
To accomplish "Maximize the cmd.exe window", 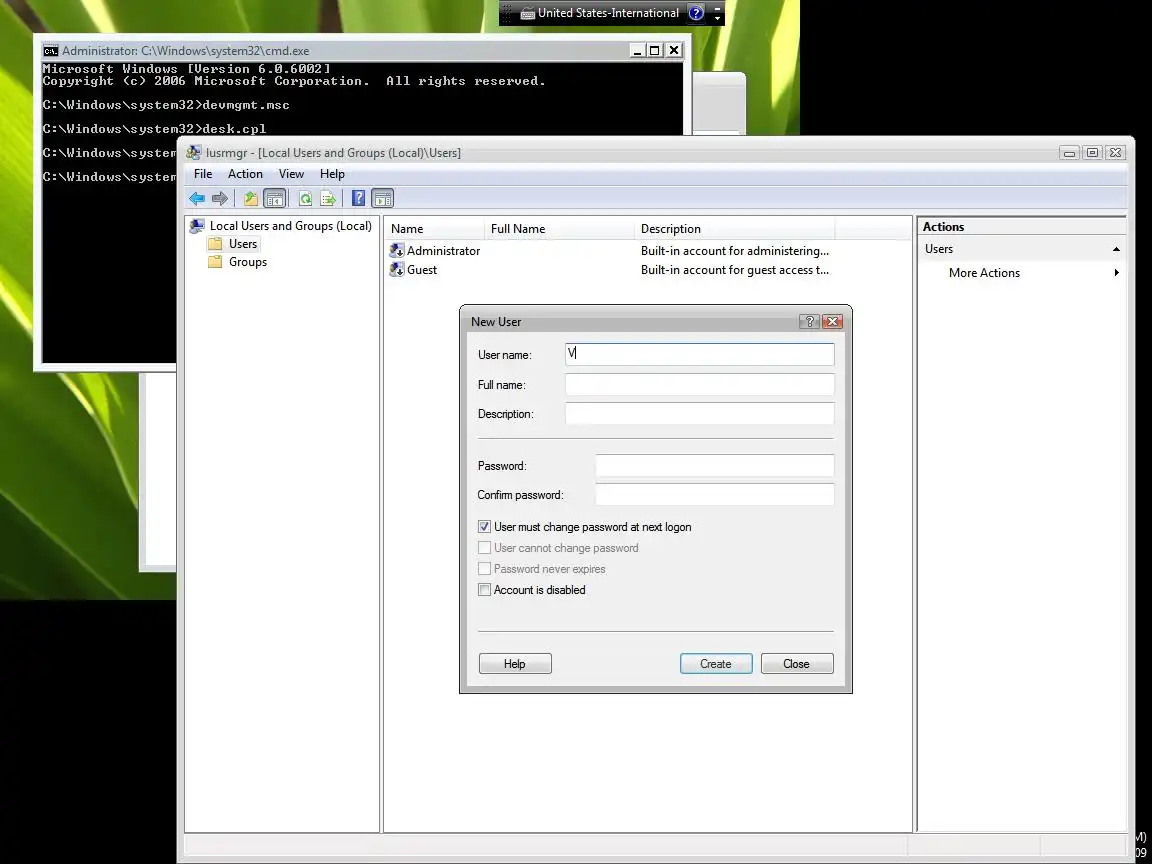I will point(655,51).
